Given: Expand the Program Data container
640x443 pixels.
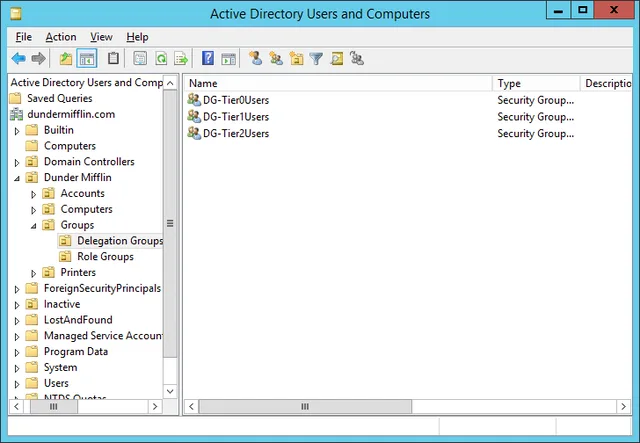Looking at the screenshot, I should click(17, 352).
